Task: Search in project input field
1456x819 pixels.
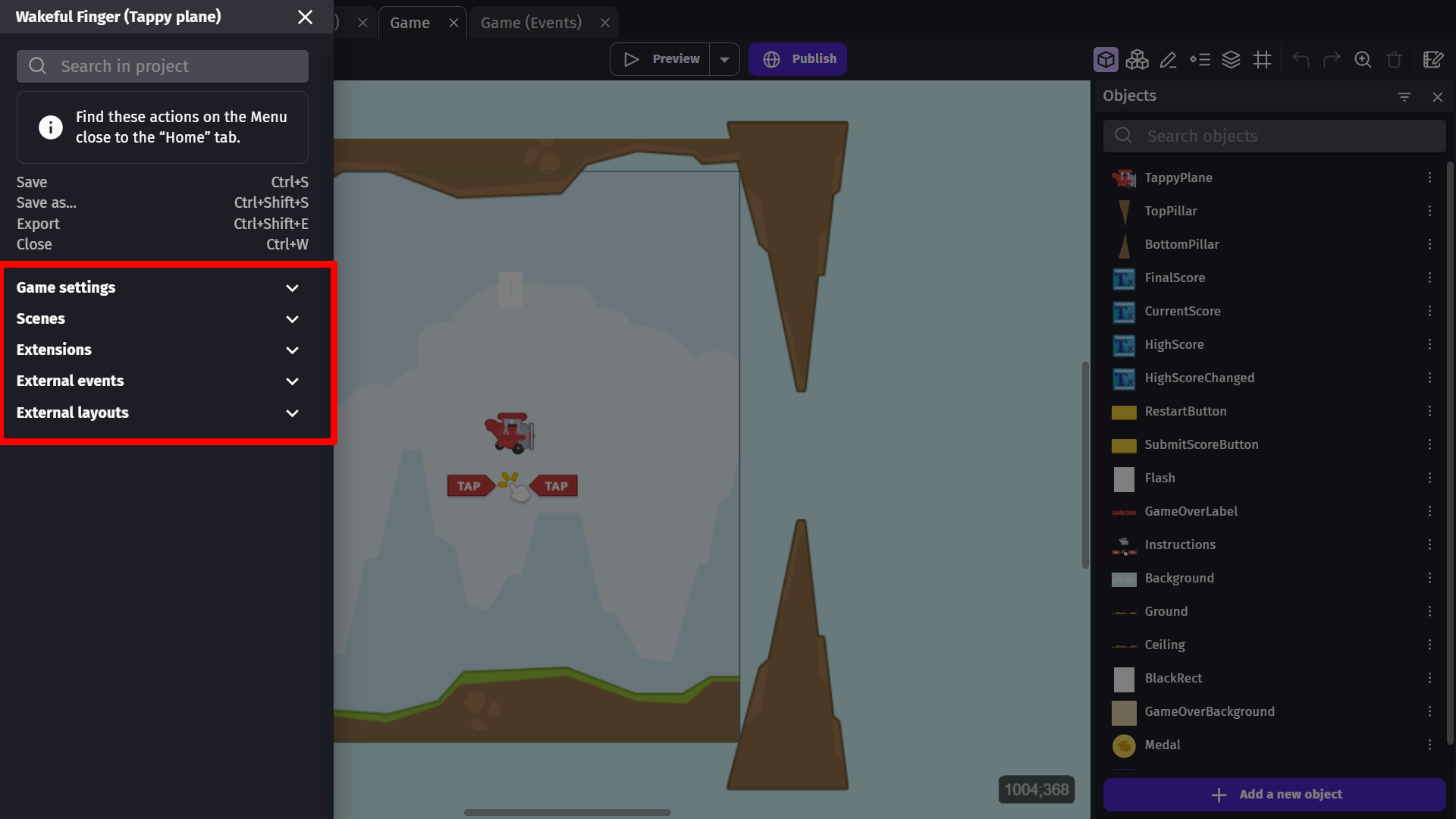Action: [163, 67]
